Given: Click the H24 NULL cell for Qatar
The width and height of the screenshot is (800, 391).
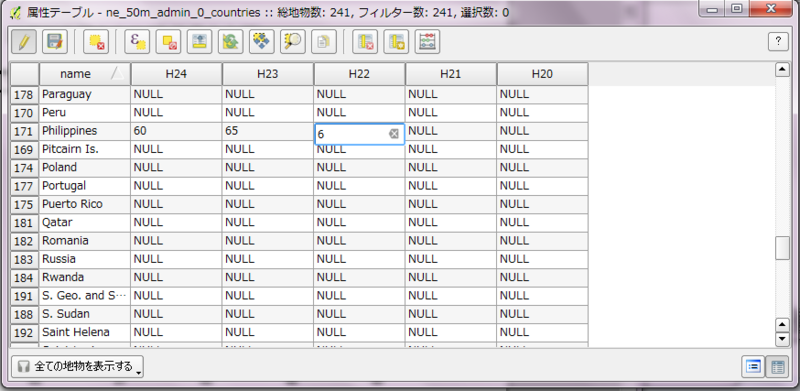Looking at the screenshot, I should click(x=176, y=223).
